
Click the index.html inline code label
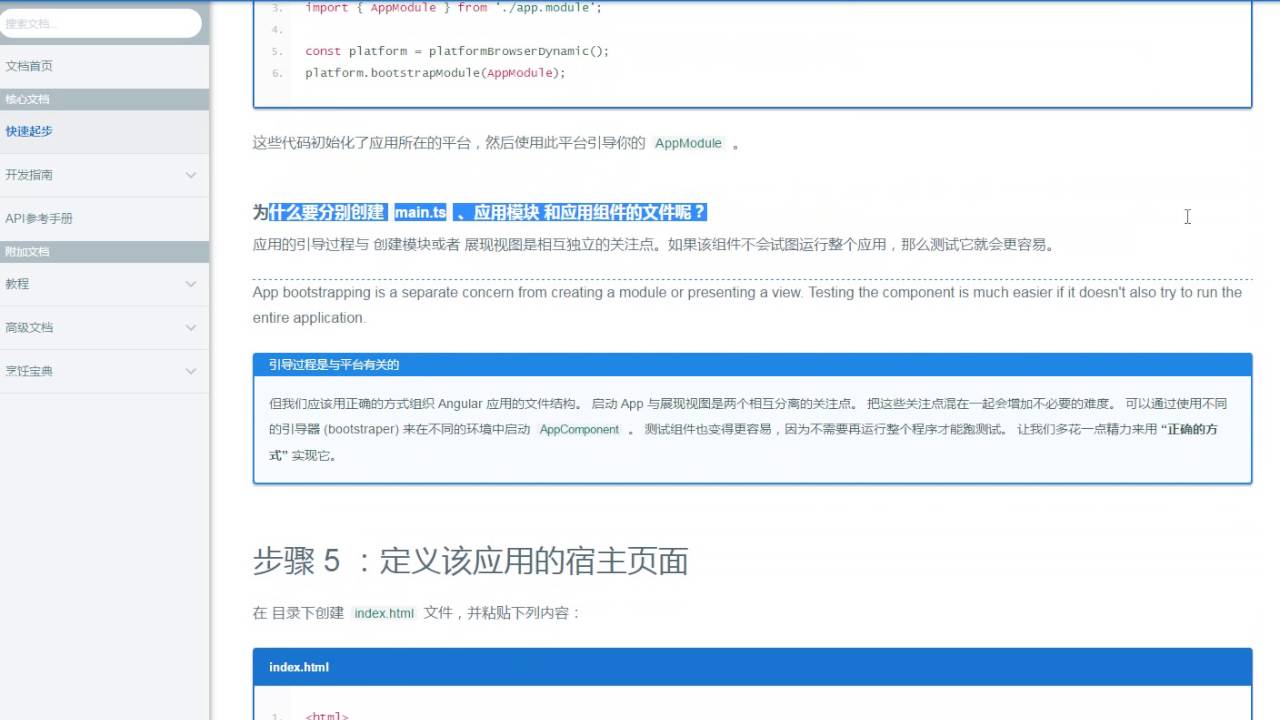click(384, 613)
